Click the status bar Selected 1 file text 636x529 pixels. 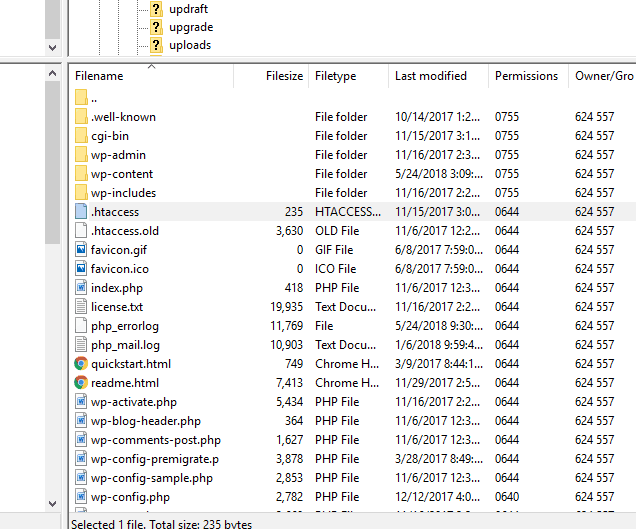click(161, 524)
